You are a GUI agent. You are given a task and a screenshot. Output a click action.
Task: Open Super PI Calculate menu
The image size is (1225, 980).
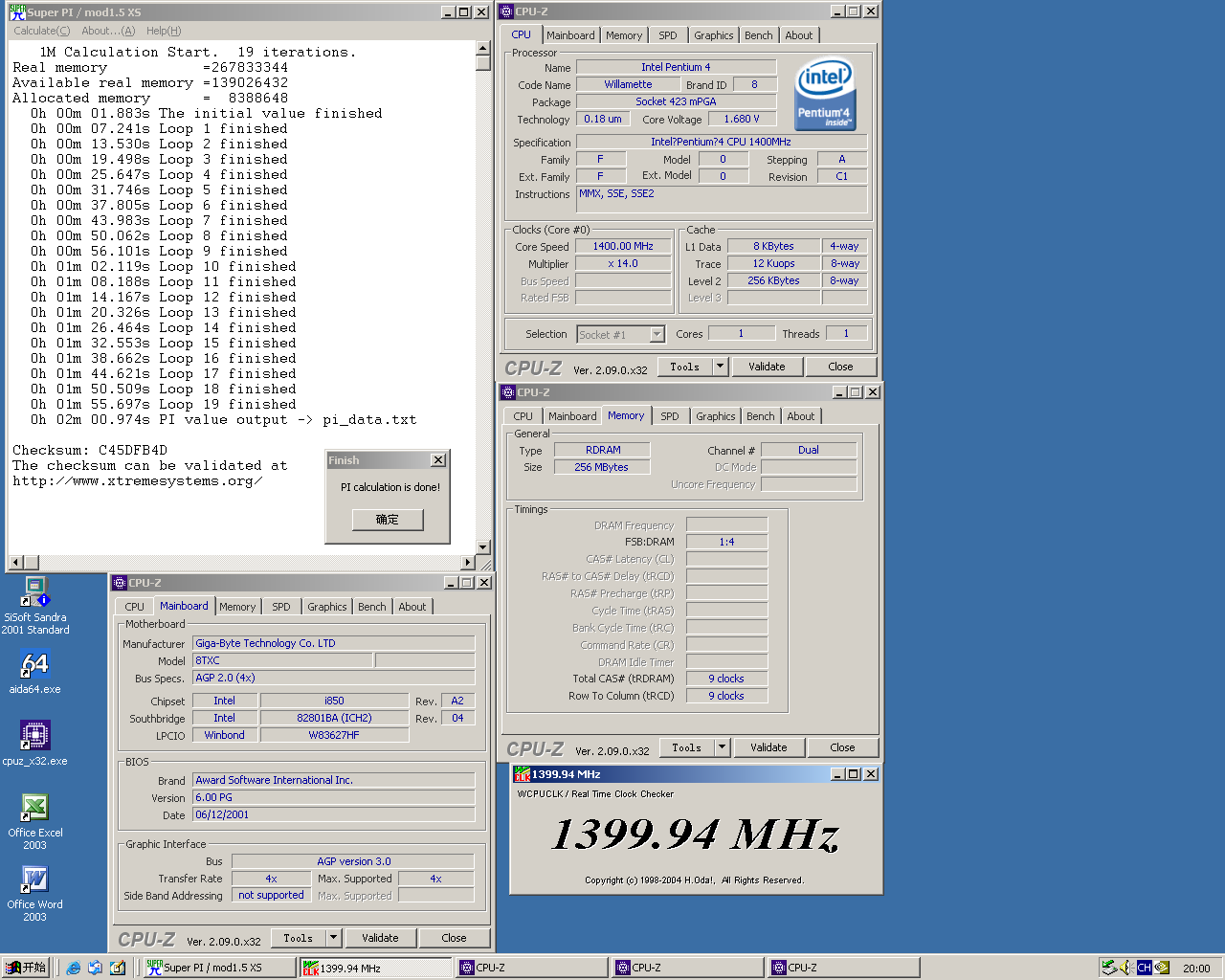click(x=42, y=31)
